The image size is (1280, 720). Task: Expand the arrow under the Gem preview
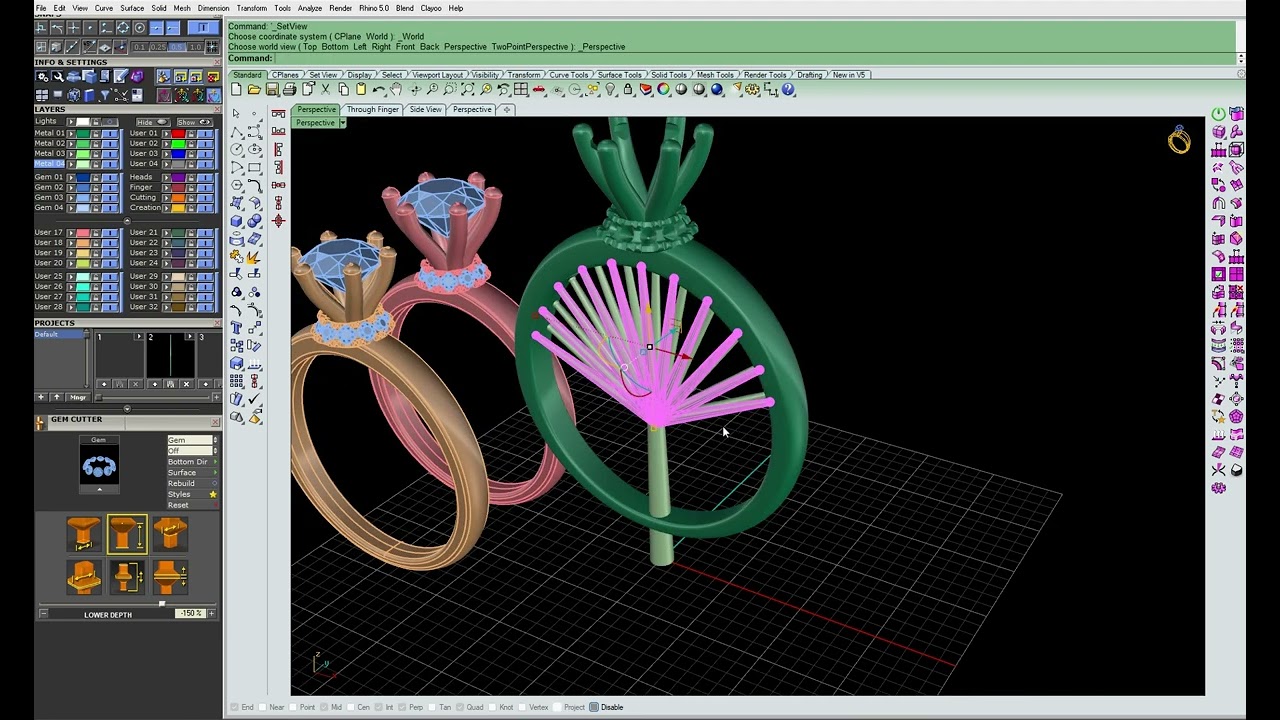tap(99, 490)
